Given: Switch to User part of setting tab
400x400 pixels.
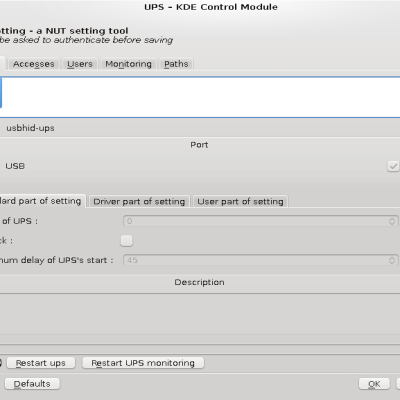Looking at the screenshot, I should point(240,201).
